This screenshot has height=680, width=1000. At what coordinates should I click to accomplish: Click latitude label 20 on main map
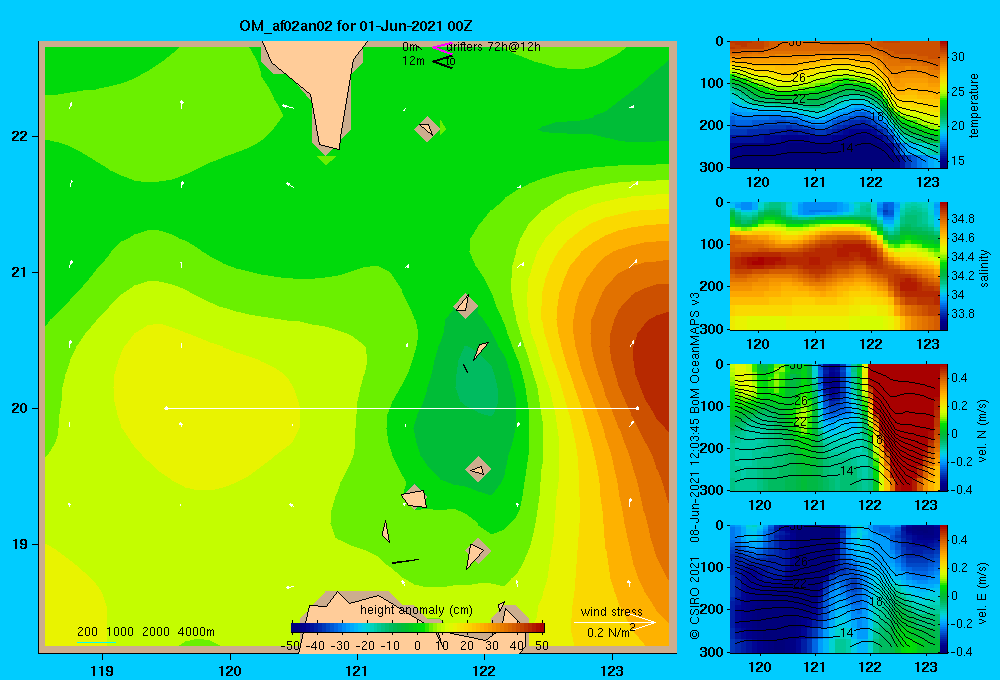pyautogui.click(x=19, y=408)
